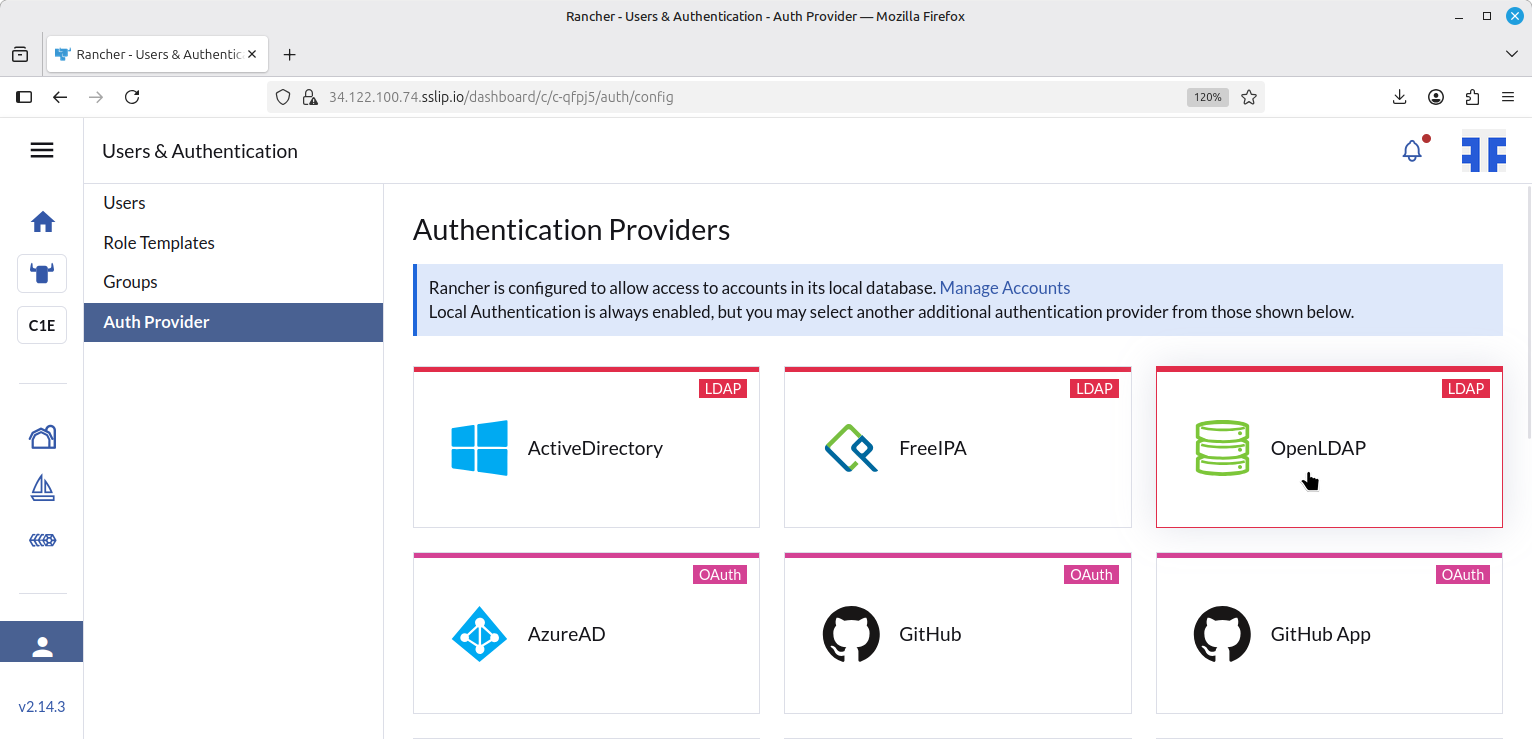Select the GitHub provider card
The width and height of the screenshot is (1532, 739).
pyautogui.click(x=958, y=633)
